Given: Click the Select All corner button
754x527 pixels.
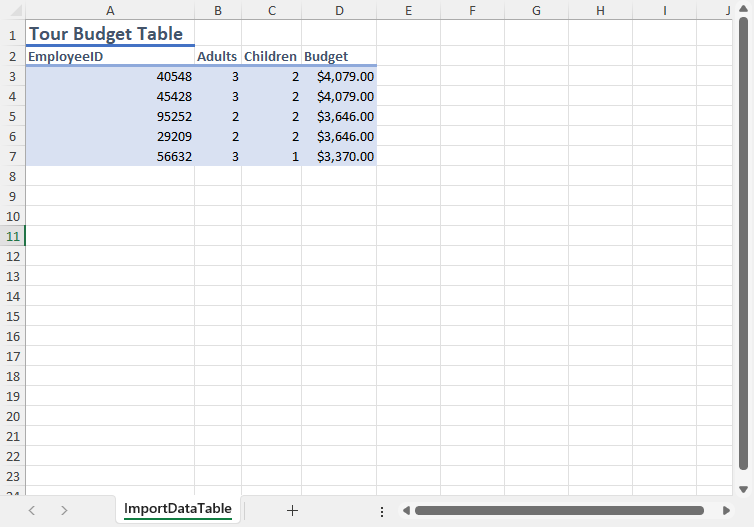Looking at the screenshot, I should point(12,10).
